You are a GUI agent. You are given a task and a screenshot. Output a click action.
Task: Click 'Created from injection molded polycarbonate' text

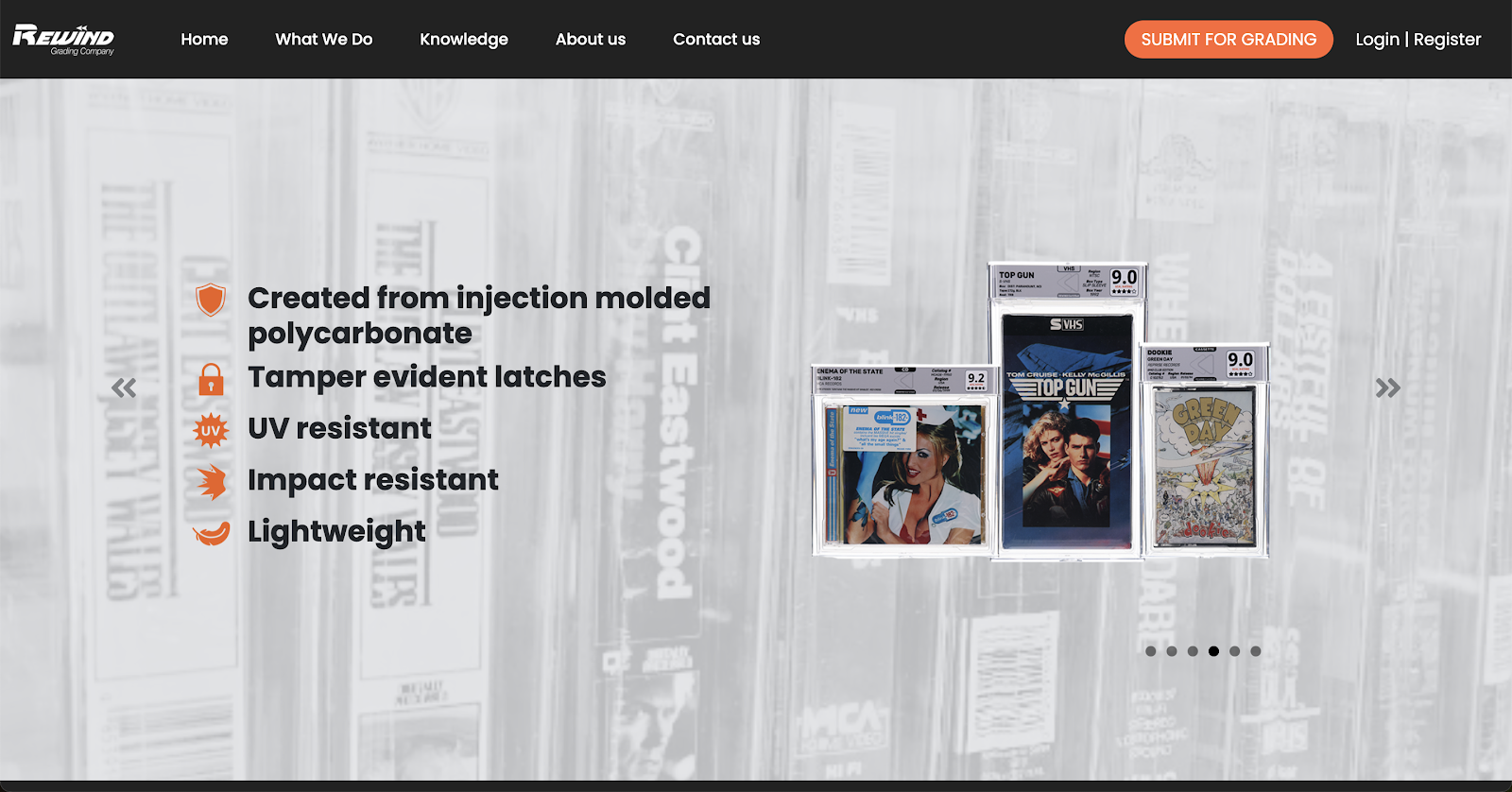pyautogui.click(x=479, y=316)
